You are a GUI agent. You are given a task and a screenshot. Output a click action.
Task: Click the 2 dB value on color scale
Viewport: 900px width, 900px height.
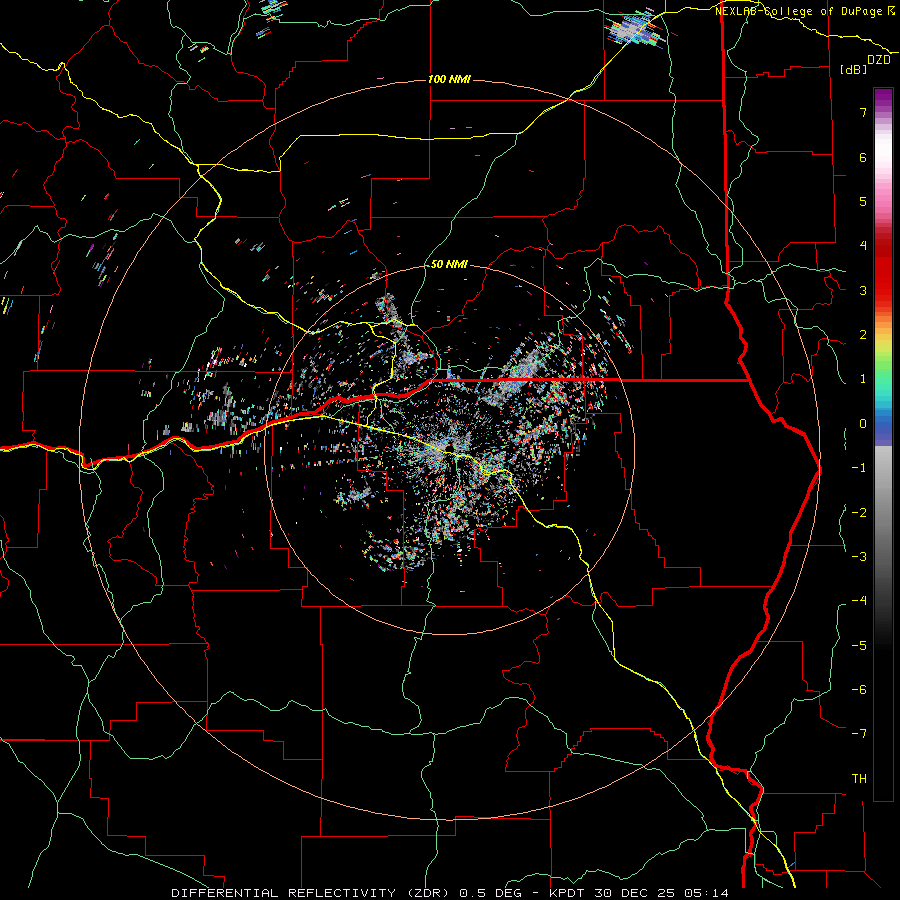(863, 335)
